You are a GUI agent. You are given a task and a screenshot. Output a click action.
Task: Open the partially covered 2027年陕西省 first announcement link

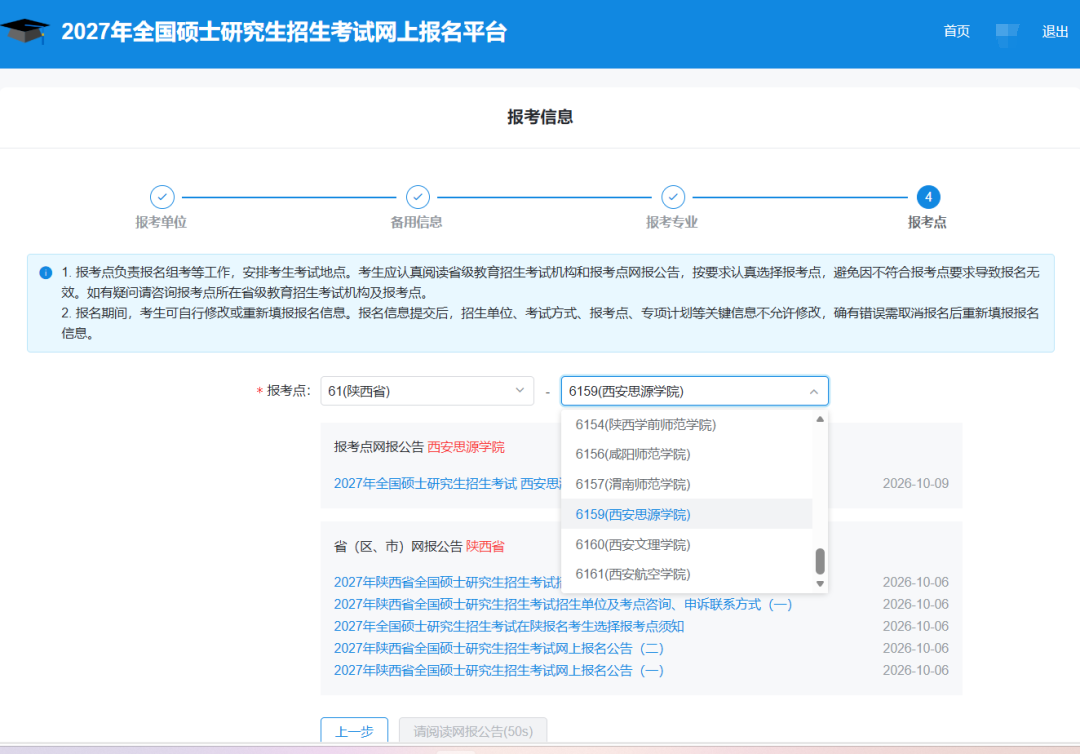click(x=448, y=583)
